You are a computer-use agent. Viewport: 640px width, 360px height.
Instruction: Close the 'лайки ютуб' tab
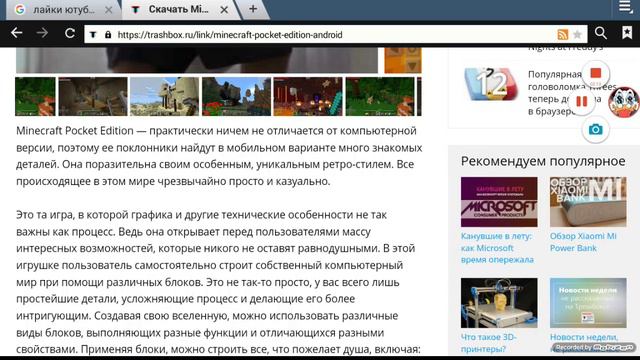[x=108, y=10]
